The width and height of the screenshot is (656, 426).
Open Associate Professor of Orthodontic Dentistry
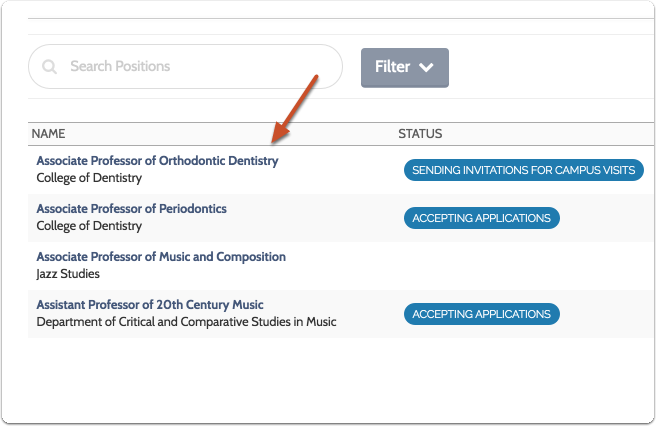tap(157, 161)
